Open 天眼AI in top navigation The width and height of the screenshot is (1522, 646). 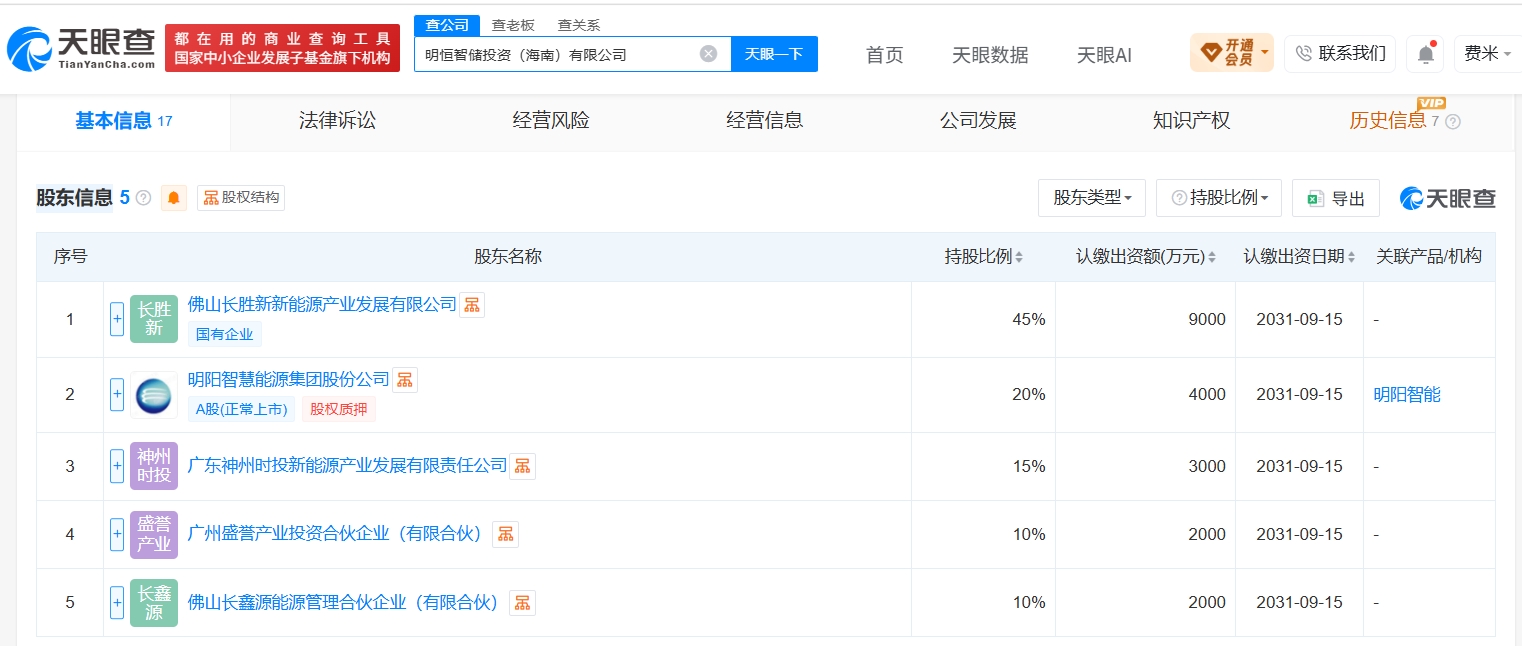tap(1104, 55)
